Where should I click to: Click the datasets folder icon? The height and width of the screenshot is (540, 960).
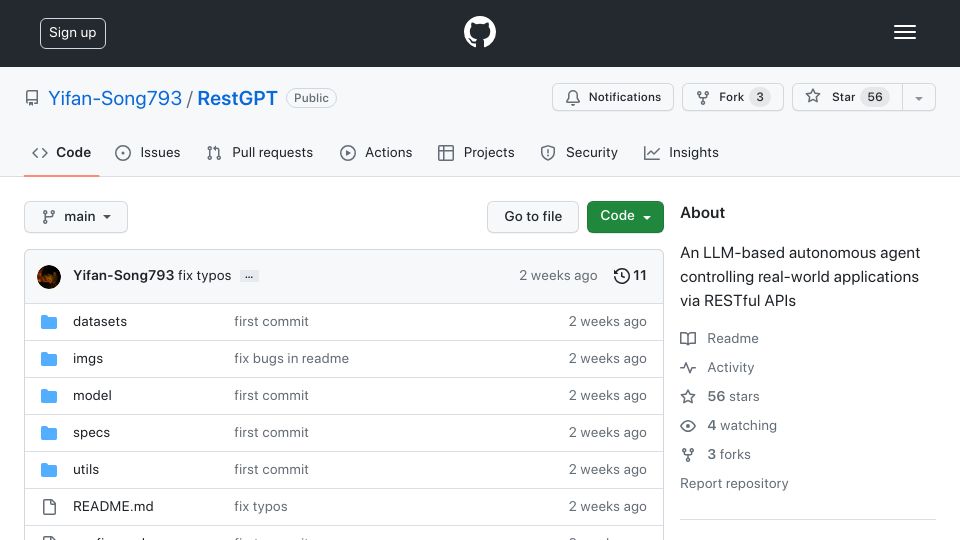(49, 322)
